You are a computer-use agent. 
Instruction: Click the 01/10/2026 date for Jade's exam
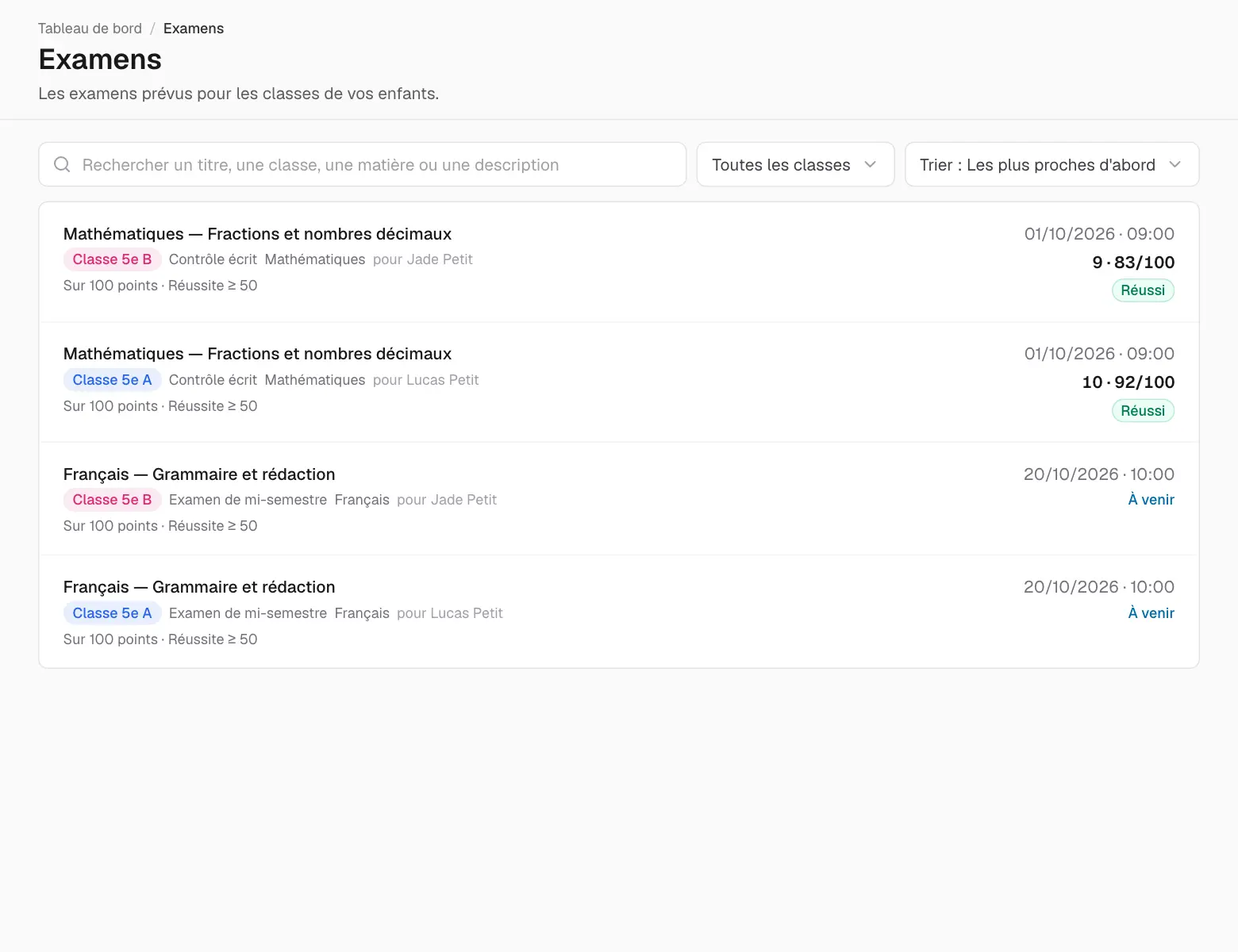click(1099, 234)
